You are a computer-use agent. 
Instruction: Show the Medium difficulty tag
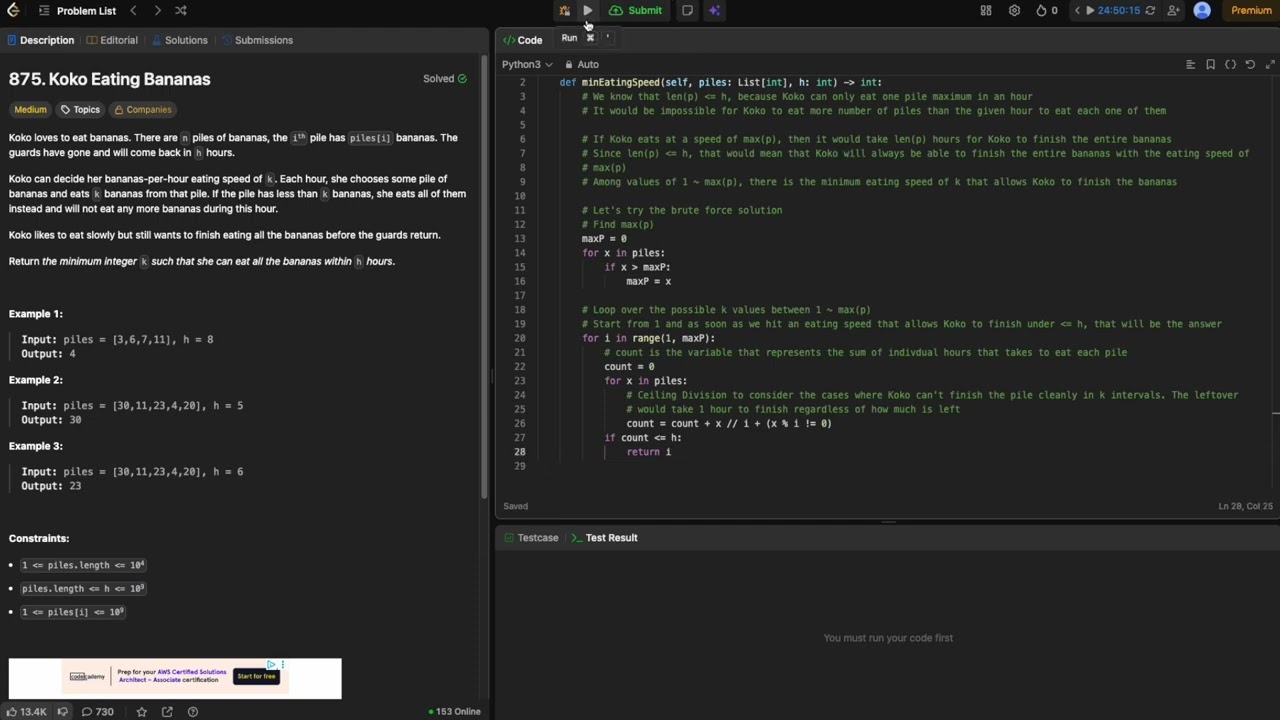30,109
